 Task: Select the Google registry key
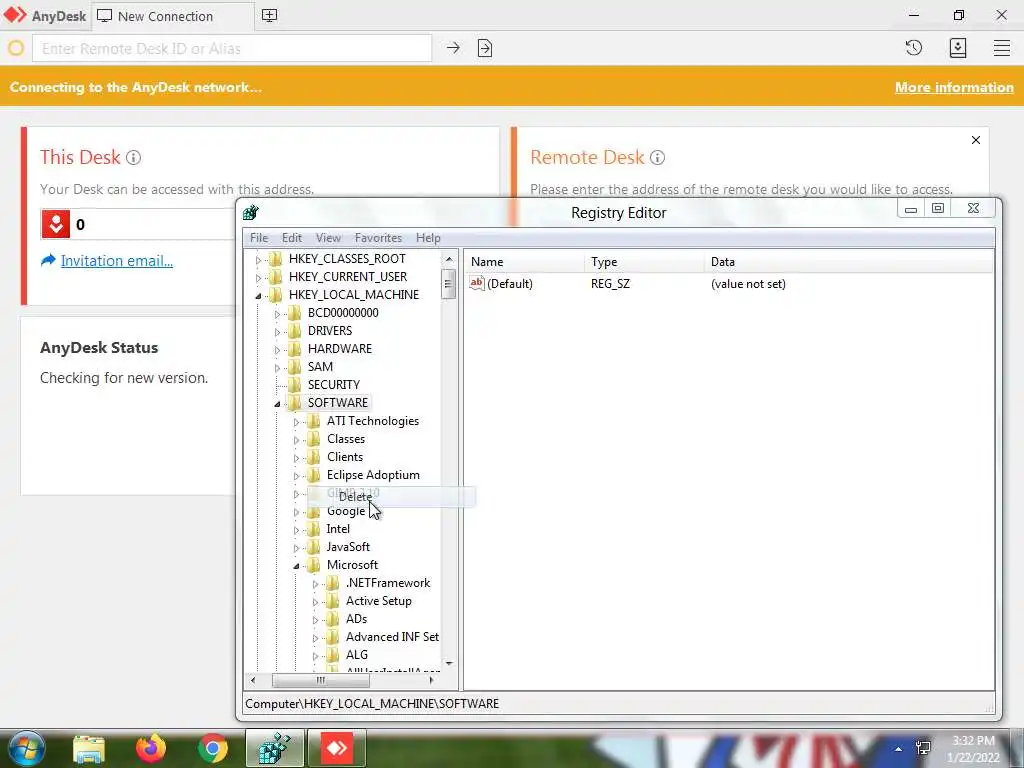346,511
